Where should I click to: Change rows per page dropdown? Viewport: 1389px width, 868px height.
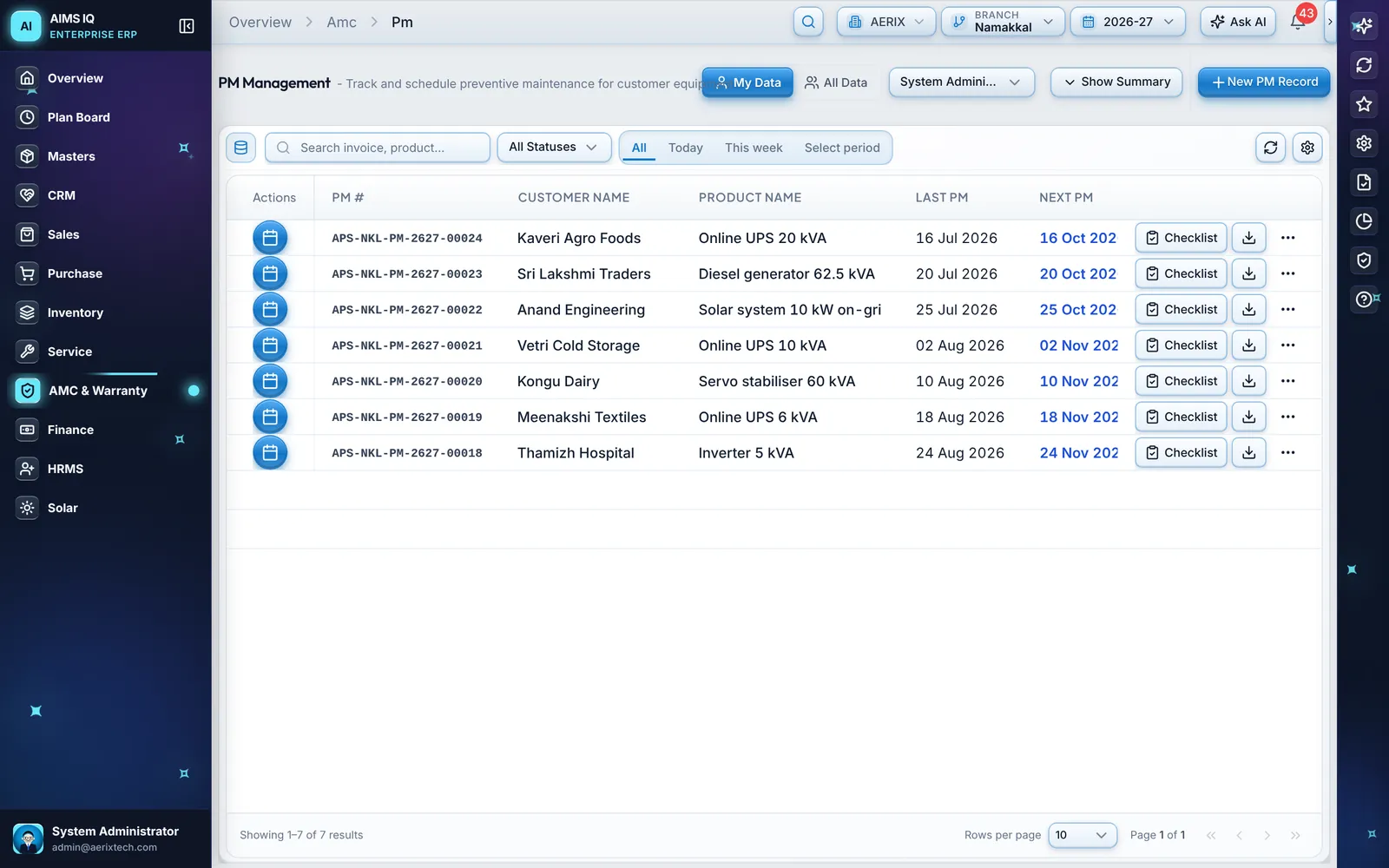[x=1083, y=835]
